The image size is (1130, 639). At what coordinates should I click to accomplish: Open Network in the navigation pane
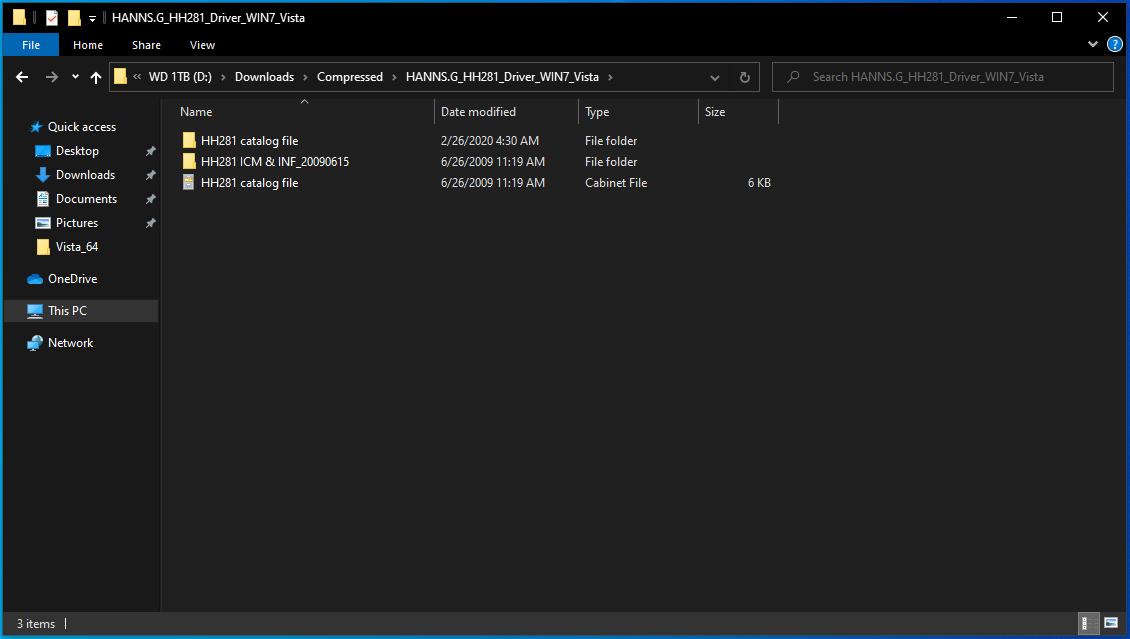(71, 343)
